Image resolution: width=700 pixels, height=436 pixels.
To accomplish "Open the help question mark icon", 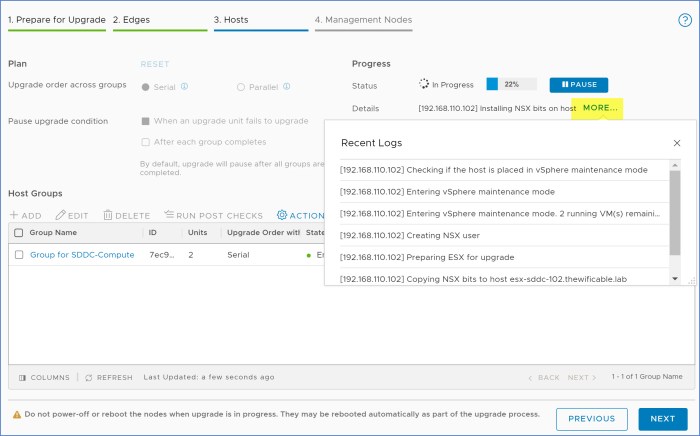I will point(685,20).
